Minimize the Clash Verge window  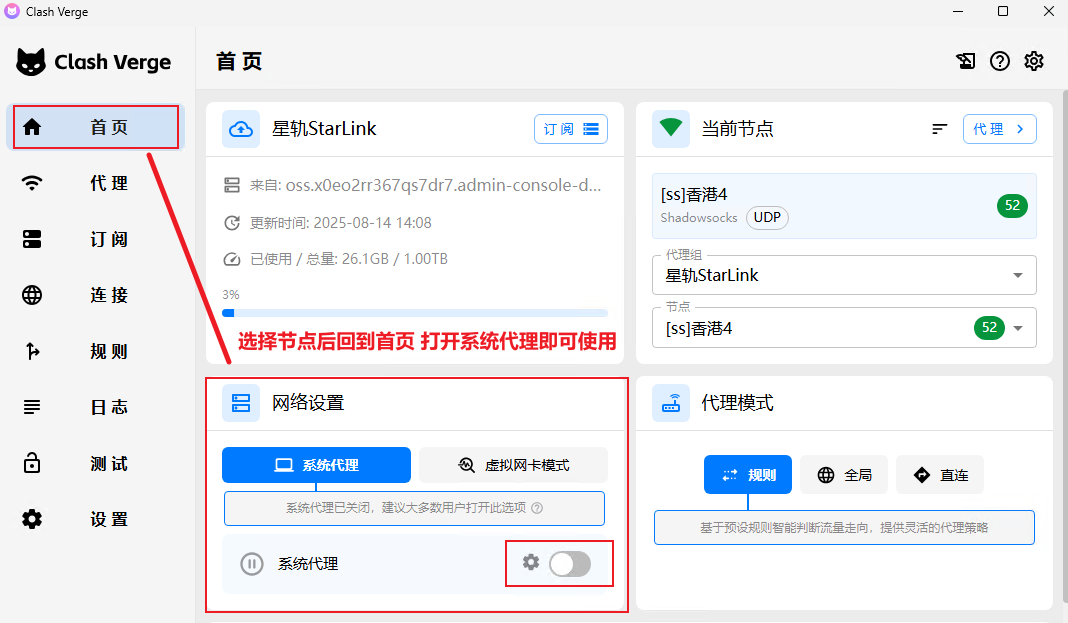tap(958, 12)
